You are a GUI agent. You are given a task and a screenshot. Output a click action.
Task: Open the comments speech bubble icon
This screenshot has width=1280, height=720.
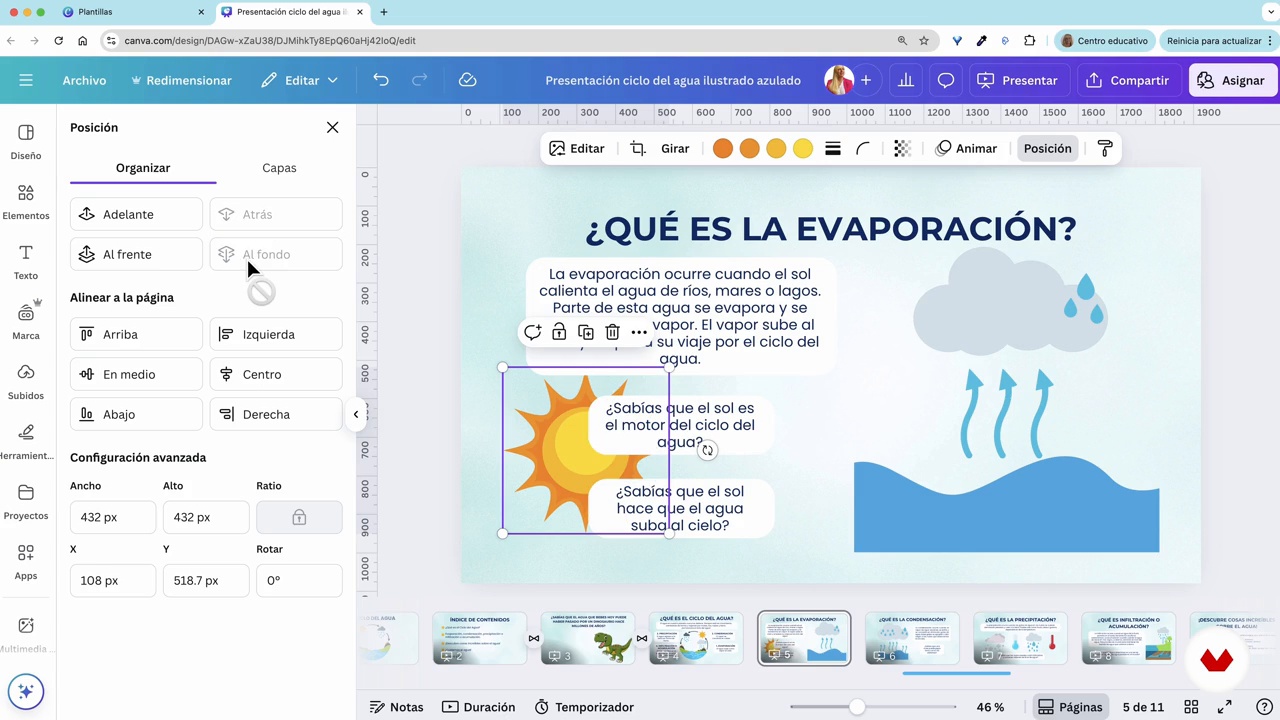coord(945,80)
